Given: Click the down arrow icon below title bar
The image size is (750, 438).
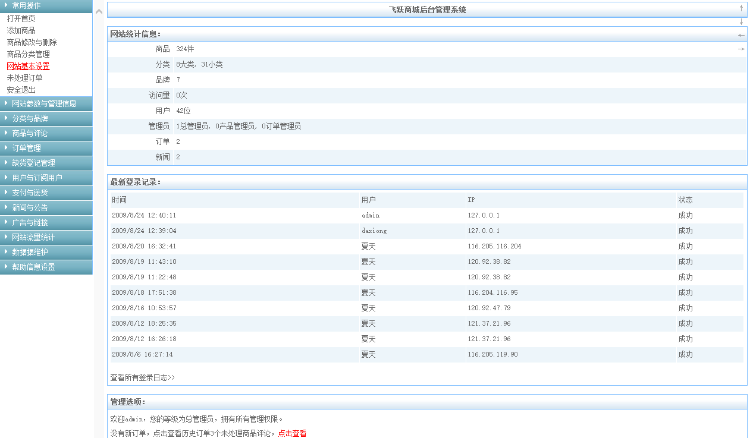Looking at the screenshot, I should pyautogui.click(x=741, y=22).
